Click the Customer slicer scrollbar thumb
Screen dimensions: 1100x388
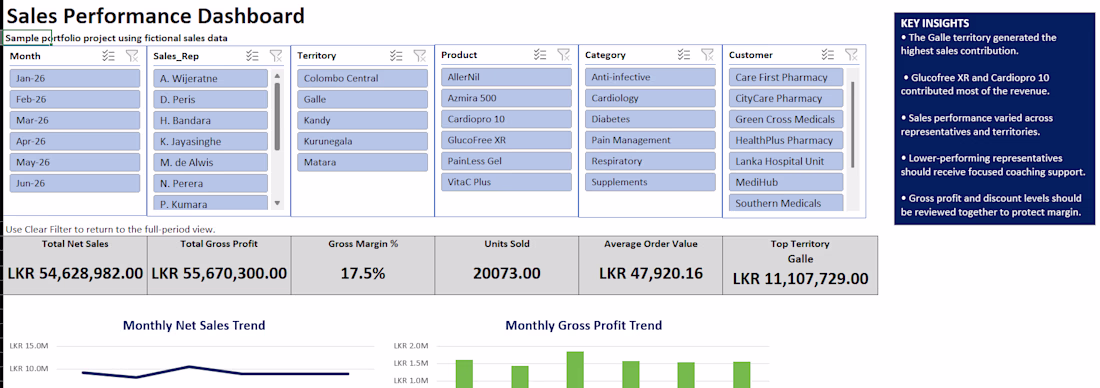pyautogui.click(x=852, y=124)
